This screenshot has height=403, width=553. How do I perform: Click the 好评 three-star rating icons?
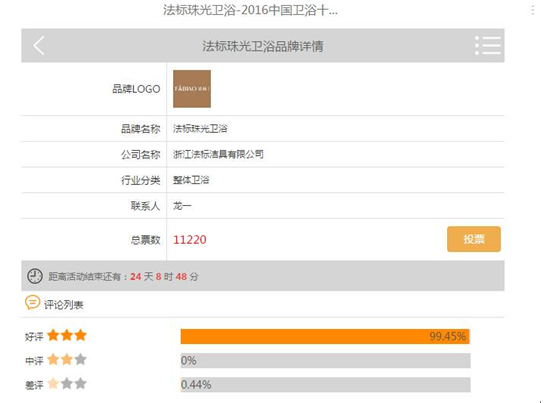click(67, 335)
